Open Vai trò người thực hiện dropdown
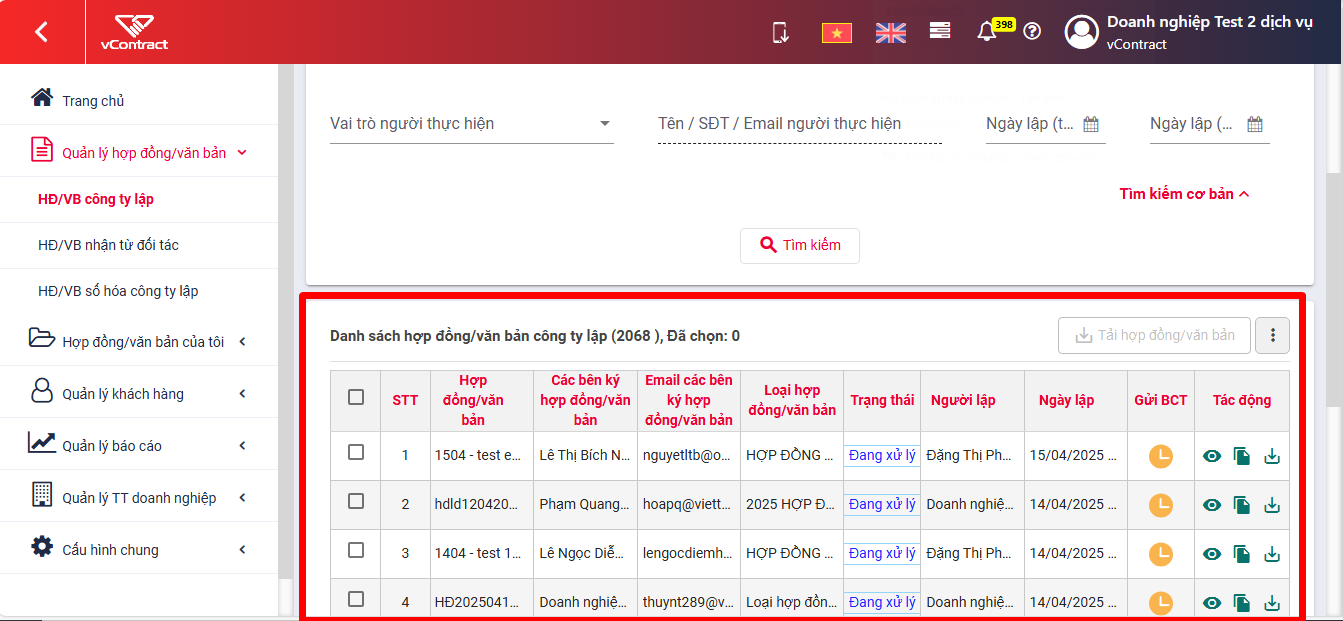 pos(472,124)
